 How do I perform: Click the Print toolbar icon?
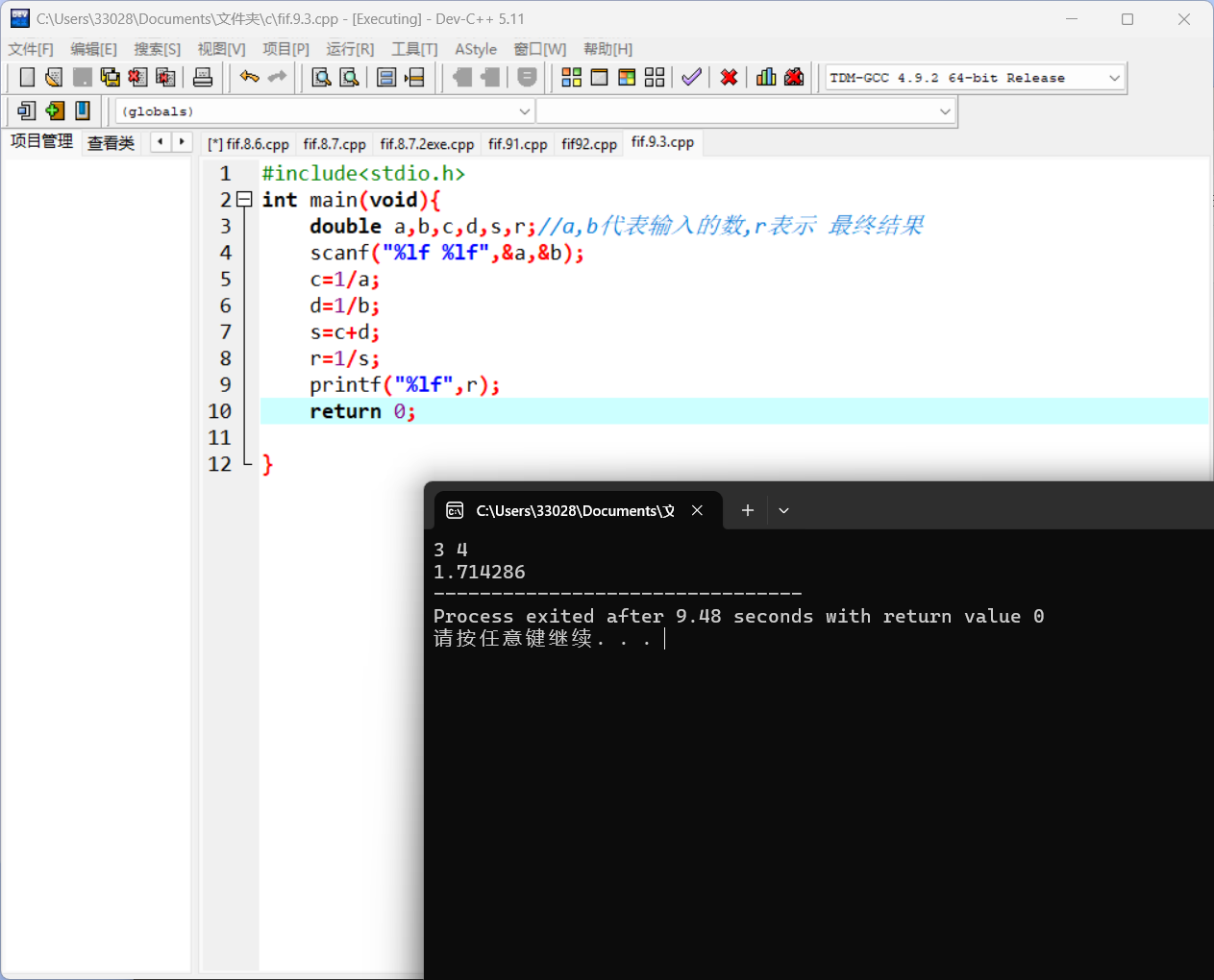203,78
